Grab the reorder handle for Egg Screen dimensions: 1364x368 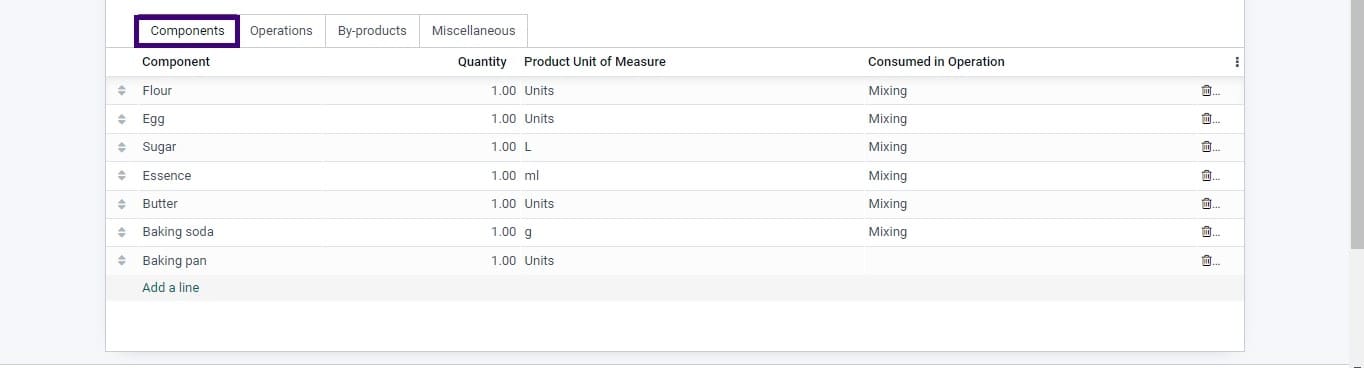pos(121,118)
